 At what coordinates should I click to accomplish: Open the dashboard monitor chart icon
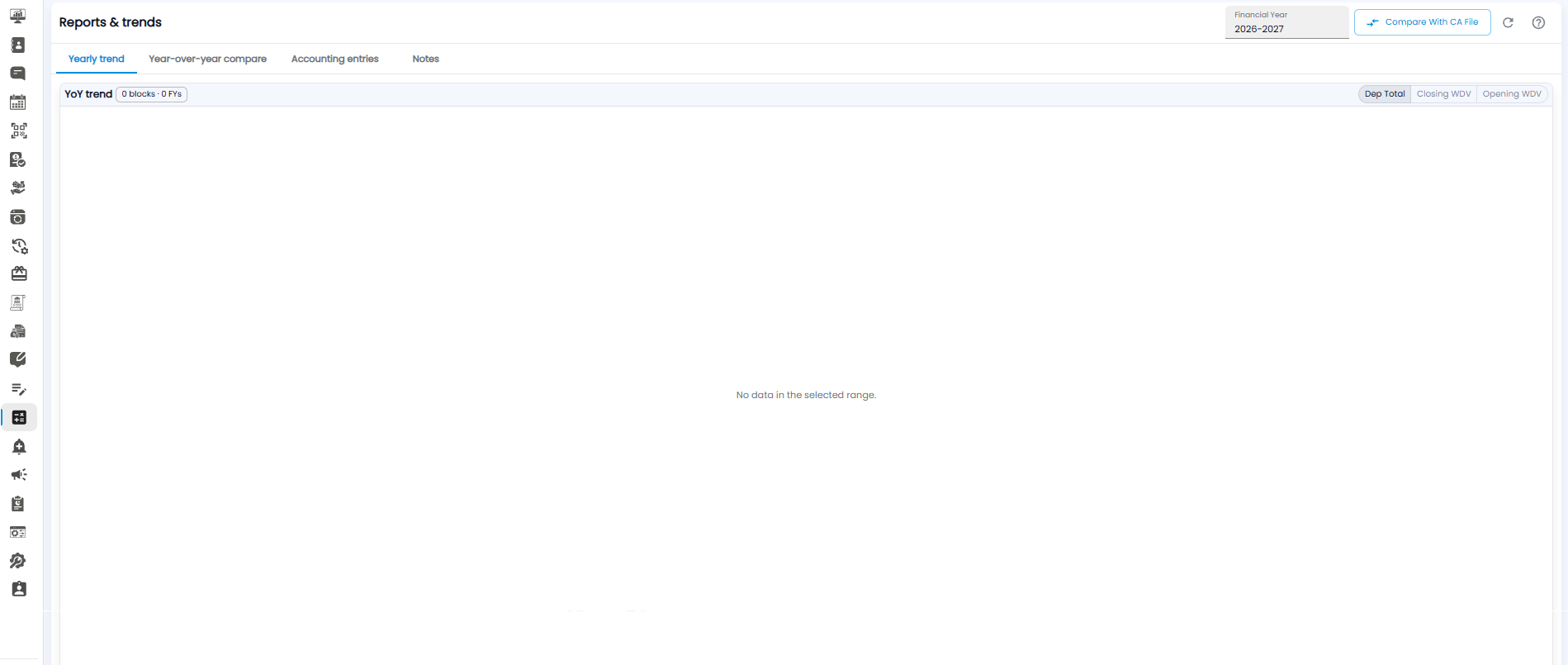(18, 17)
